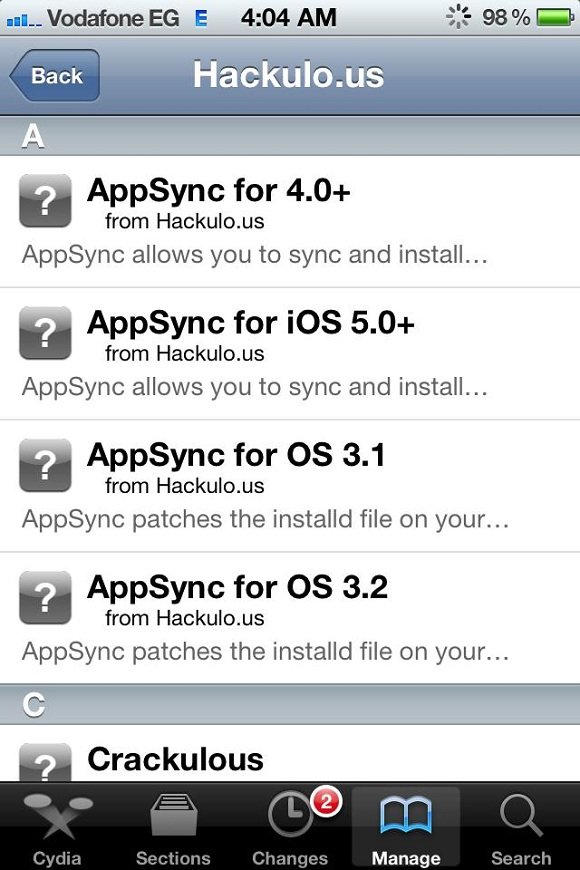Tap question-mark icon of AppSync for 4.0+
This screenshot has width=580, height=870.
(x=46, y=201)
